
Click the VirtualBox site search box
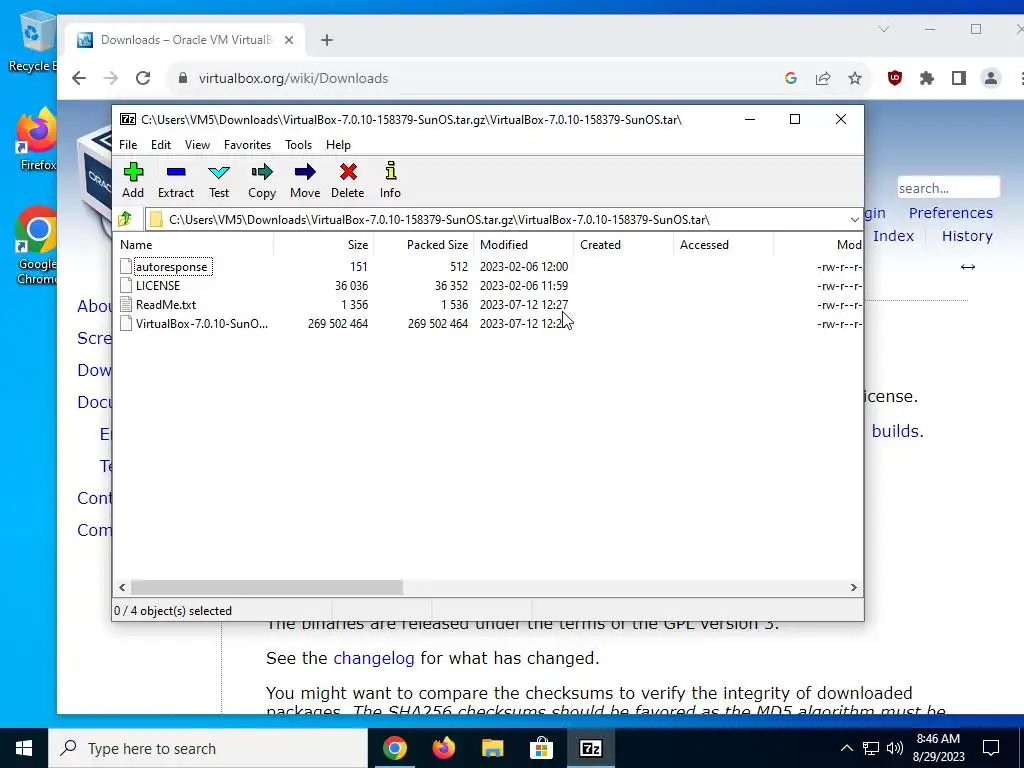(948, 188)
